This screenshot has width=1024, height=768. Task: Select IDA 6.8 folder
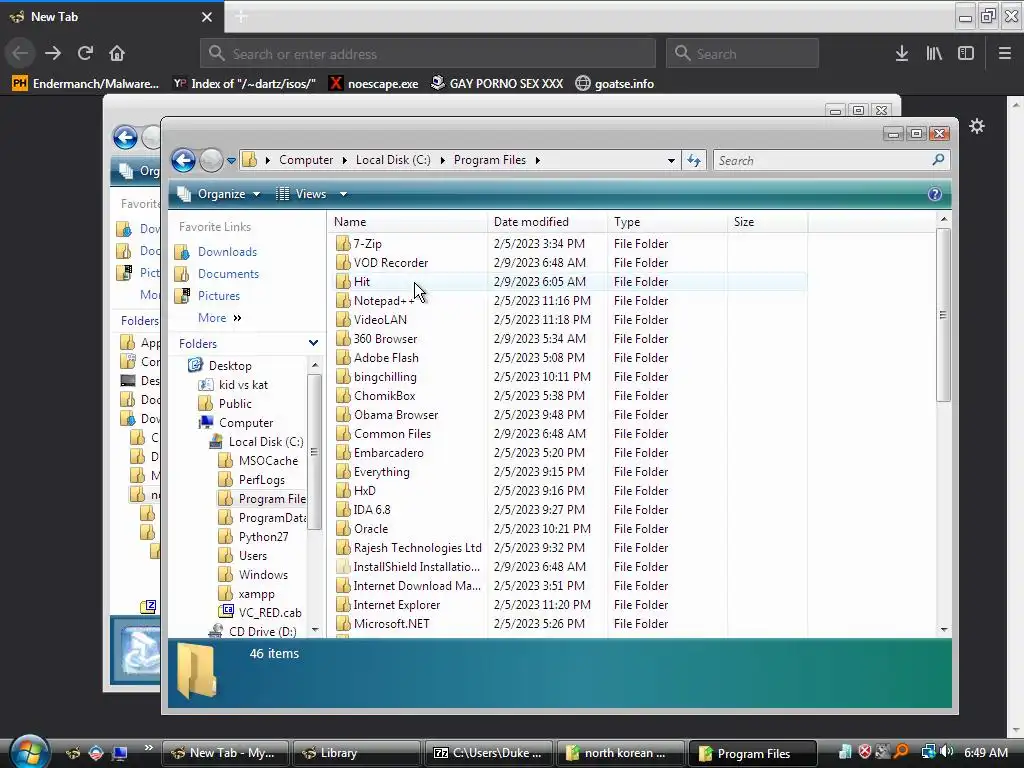click(372, 509)
